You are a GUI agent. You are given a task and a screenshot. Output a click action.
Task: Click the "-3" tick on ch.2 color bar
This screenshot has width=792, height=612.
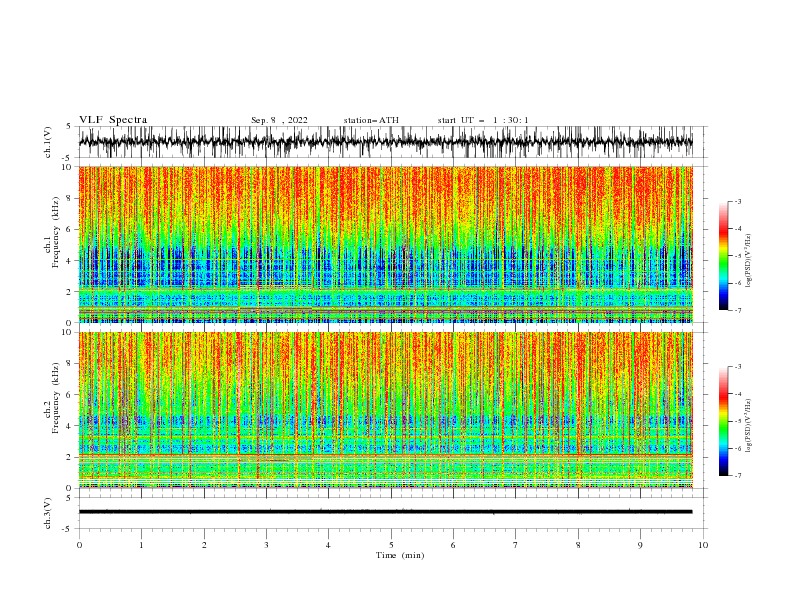coord(737,367)
